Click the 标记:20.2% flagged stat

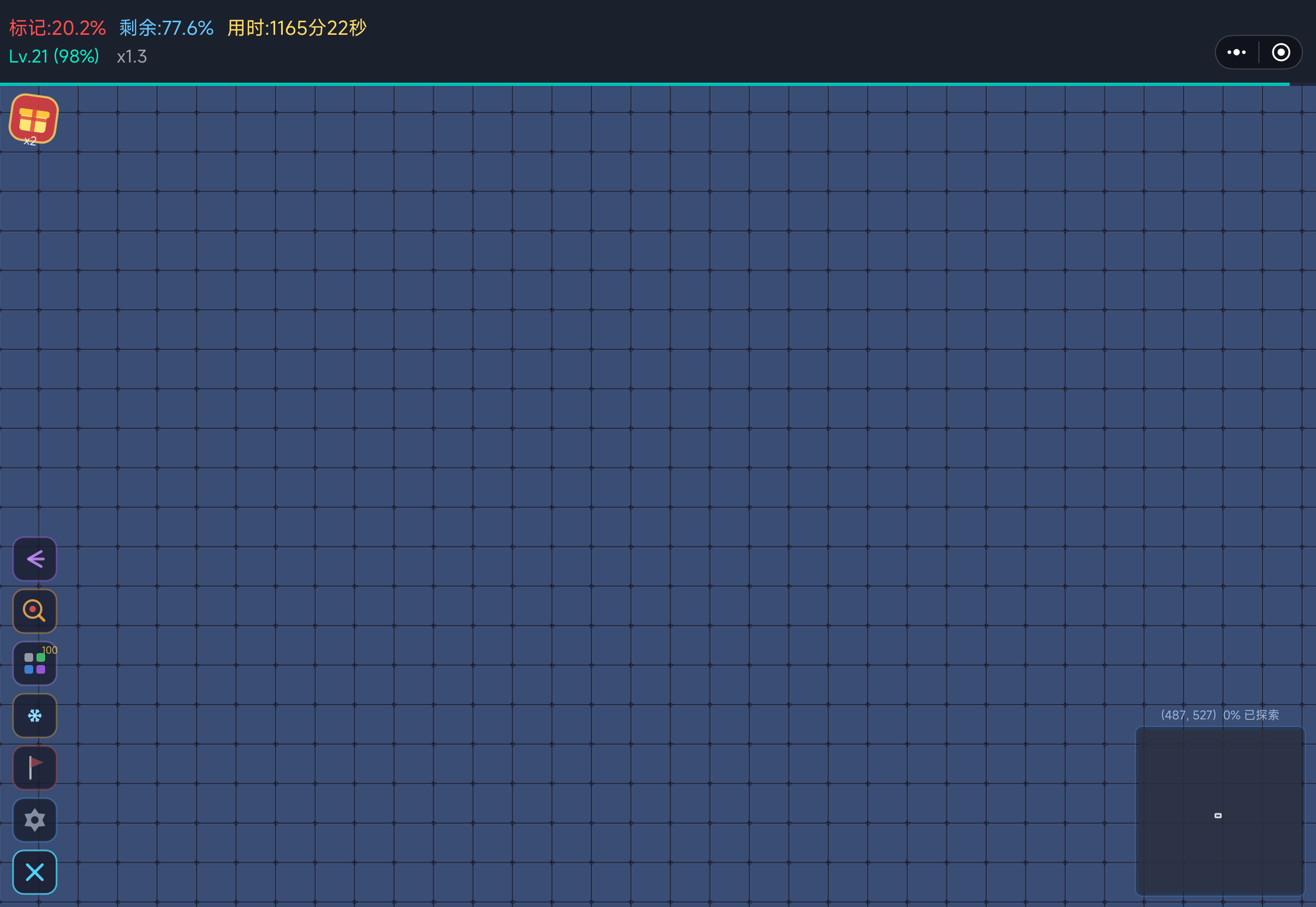[58, 28]
